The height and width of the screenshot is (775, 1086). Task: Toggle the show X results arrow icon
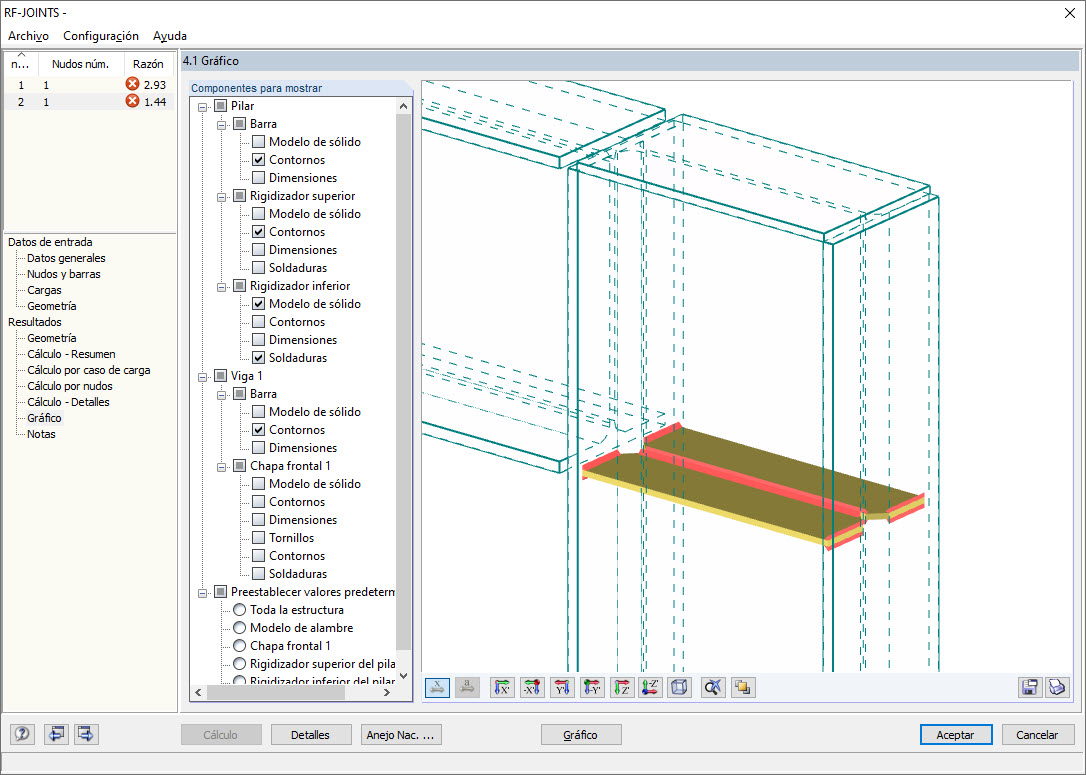pos(437,688)
